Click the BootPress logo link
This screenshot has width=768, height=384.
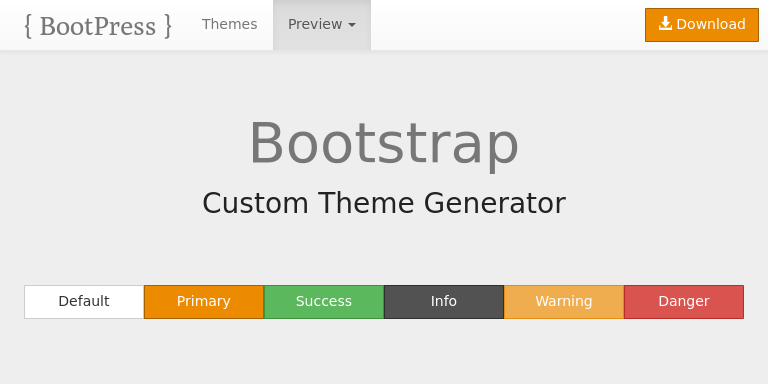point(98,25)
